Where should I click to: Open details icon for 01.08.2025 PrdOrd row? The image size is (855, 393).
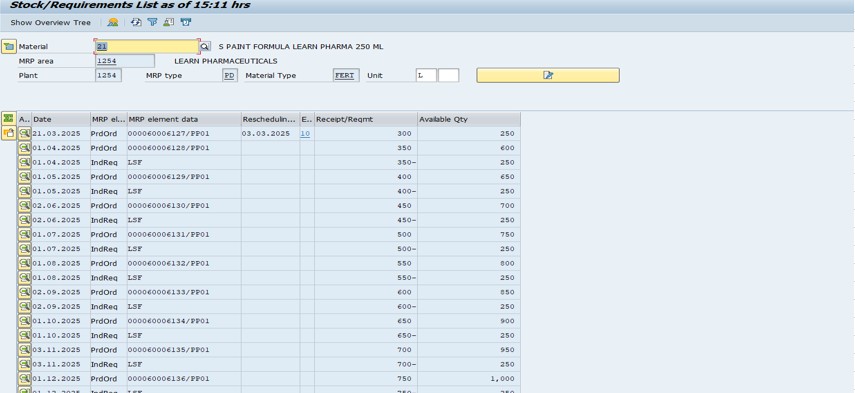click(25, 263)
